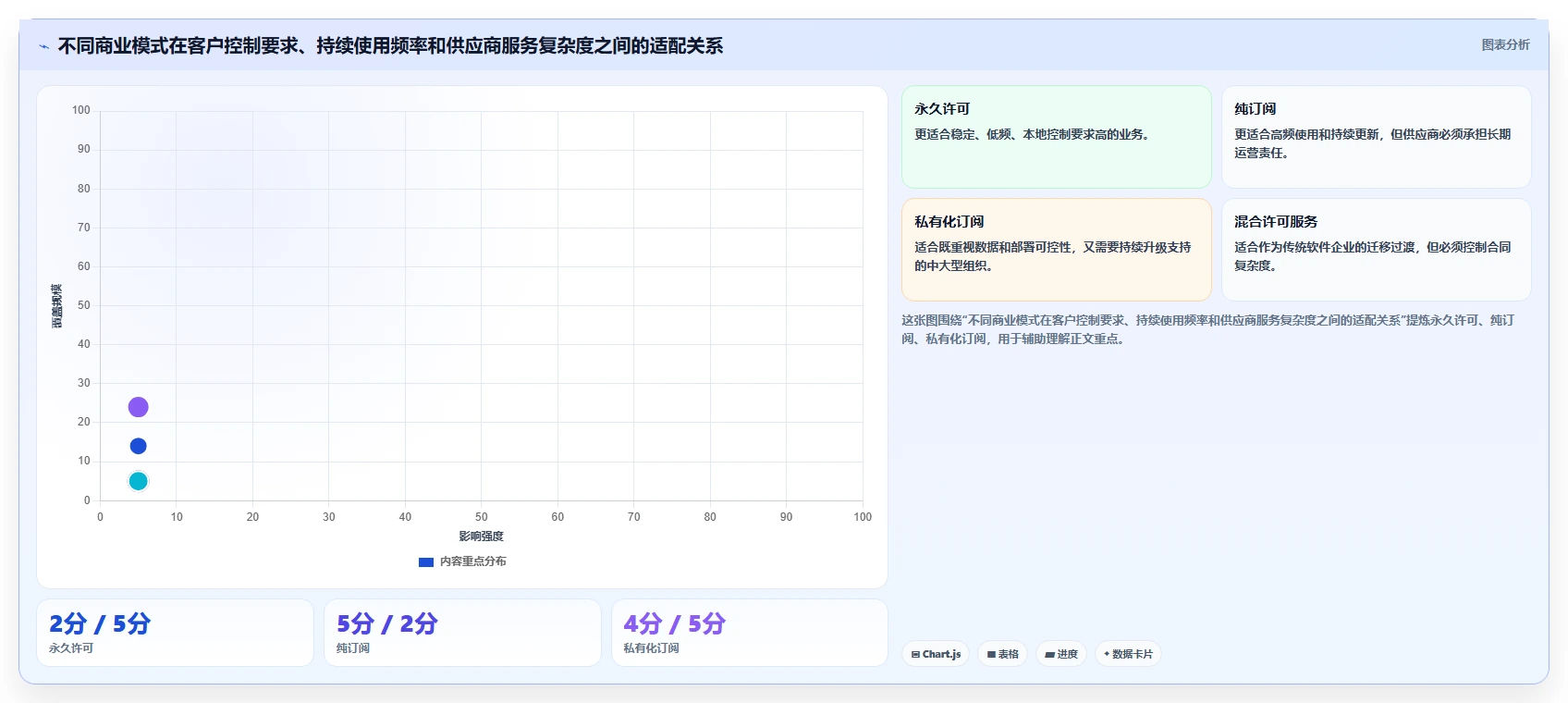Click the 2分 / 5分 stat card
Screen dimensions: 1568x703
coord(175,633)
